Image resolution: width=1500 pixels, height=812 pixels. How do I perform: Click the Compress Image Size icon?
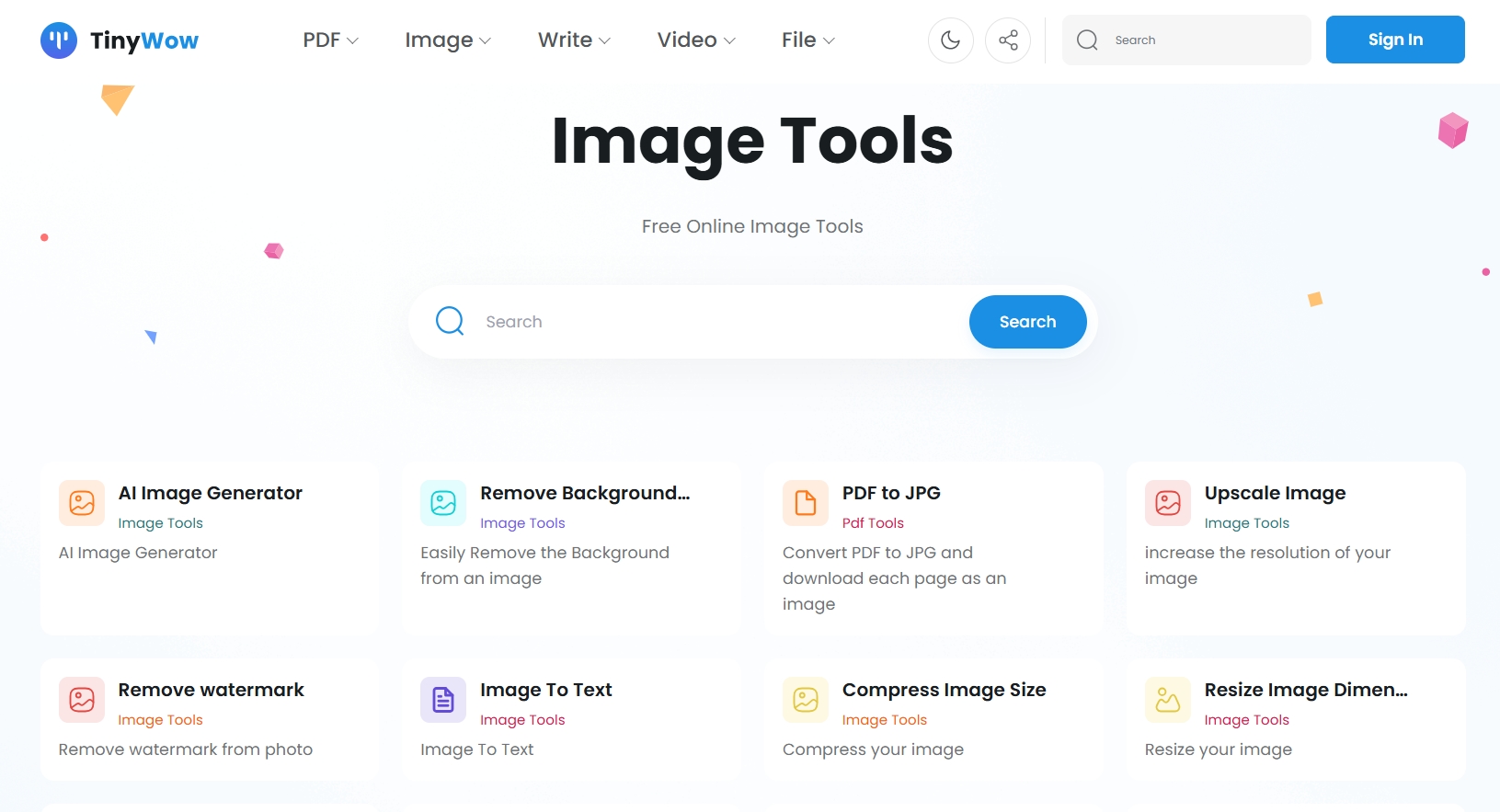[x=806, y=700]
